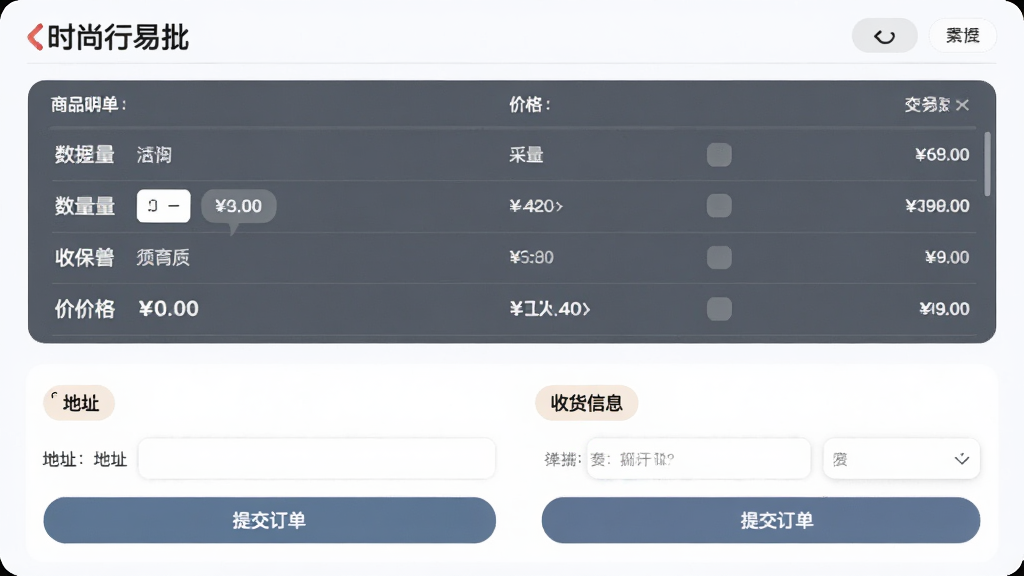
Task: Select the 收货信息 tab pill
Action: pyautogui.click(x=586, y=403)
